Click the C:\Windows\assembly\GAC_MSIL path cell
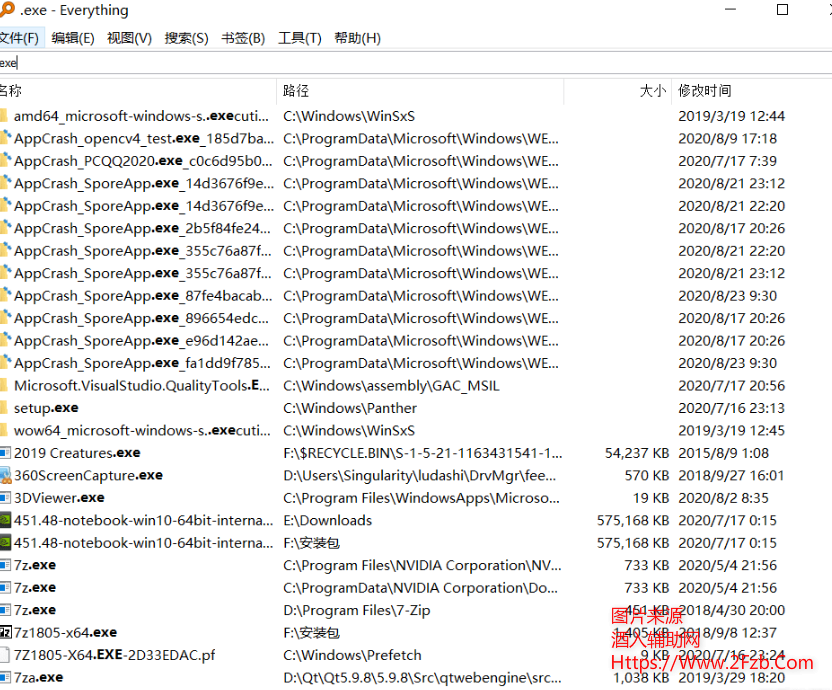The height and width of the screenshot is (690, 832). point(392,386)
